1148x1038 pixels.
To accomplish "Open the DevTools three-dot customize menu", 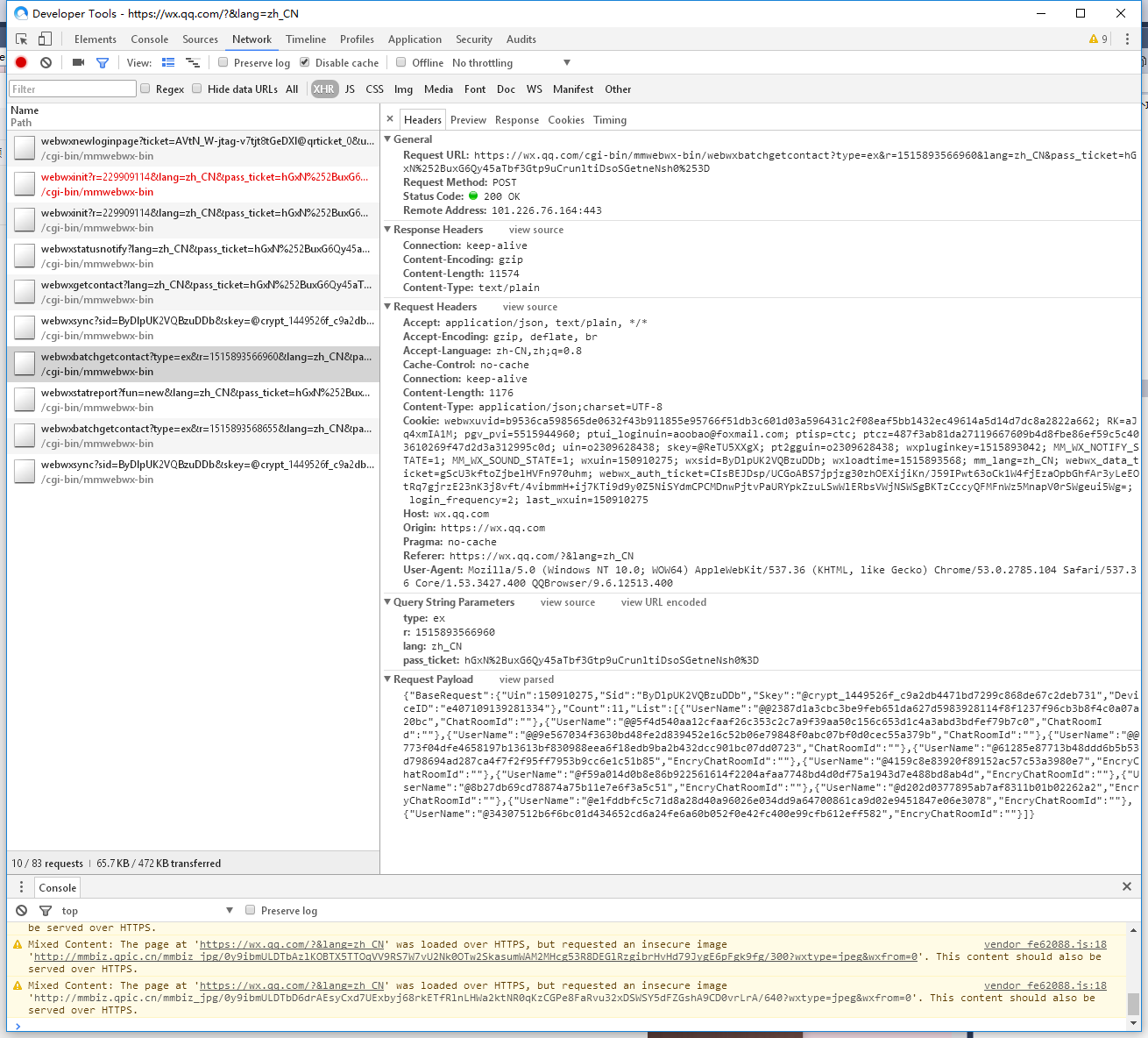I will (x=1127, y=39).
